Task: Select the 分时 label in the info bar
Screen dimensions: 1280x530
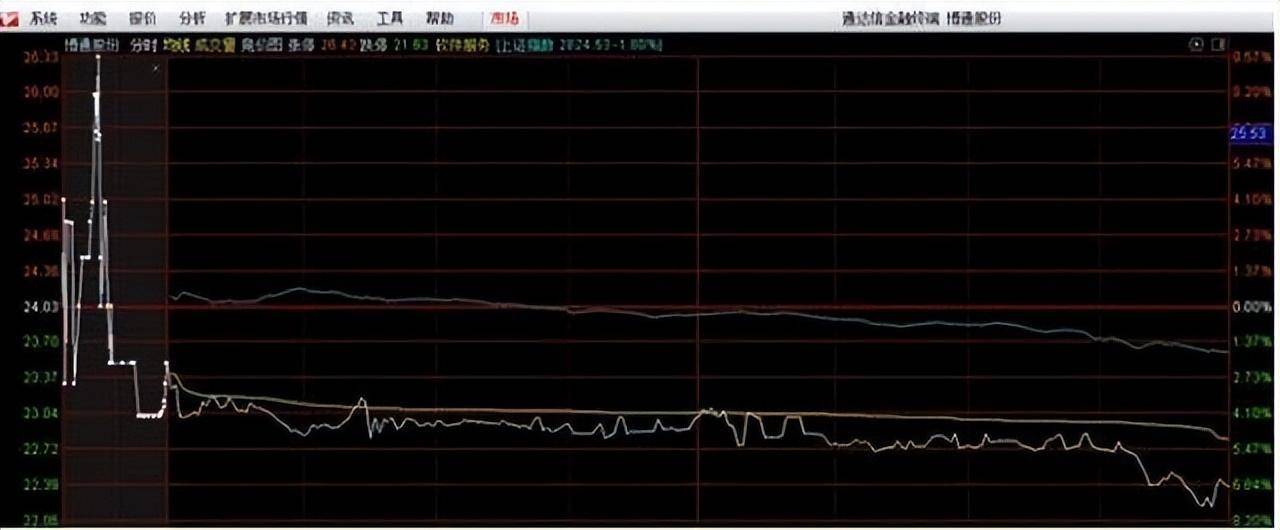Action: pos(143,45)
